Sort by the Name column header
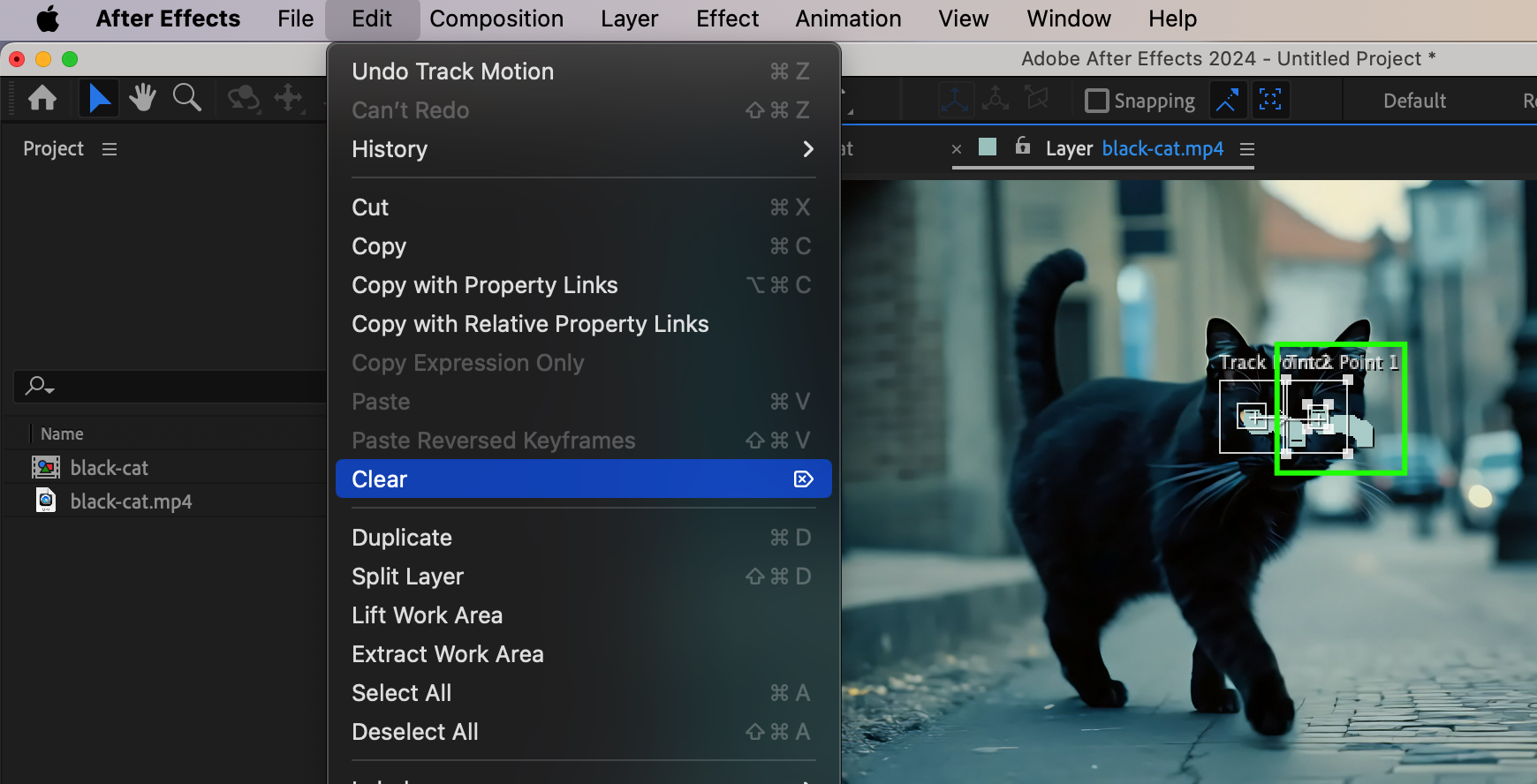 (62, 433)
